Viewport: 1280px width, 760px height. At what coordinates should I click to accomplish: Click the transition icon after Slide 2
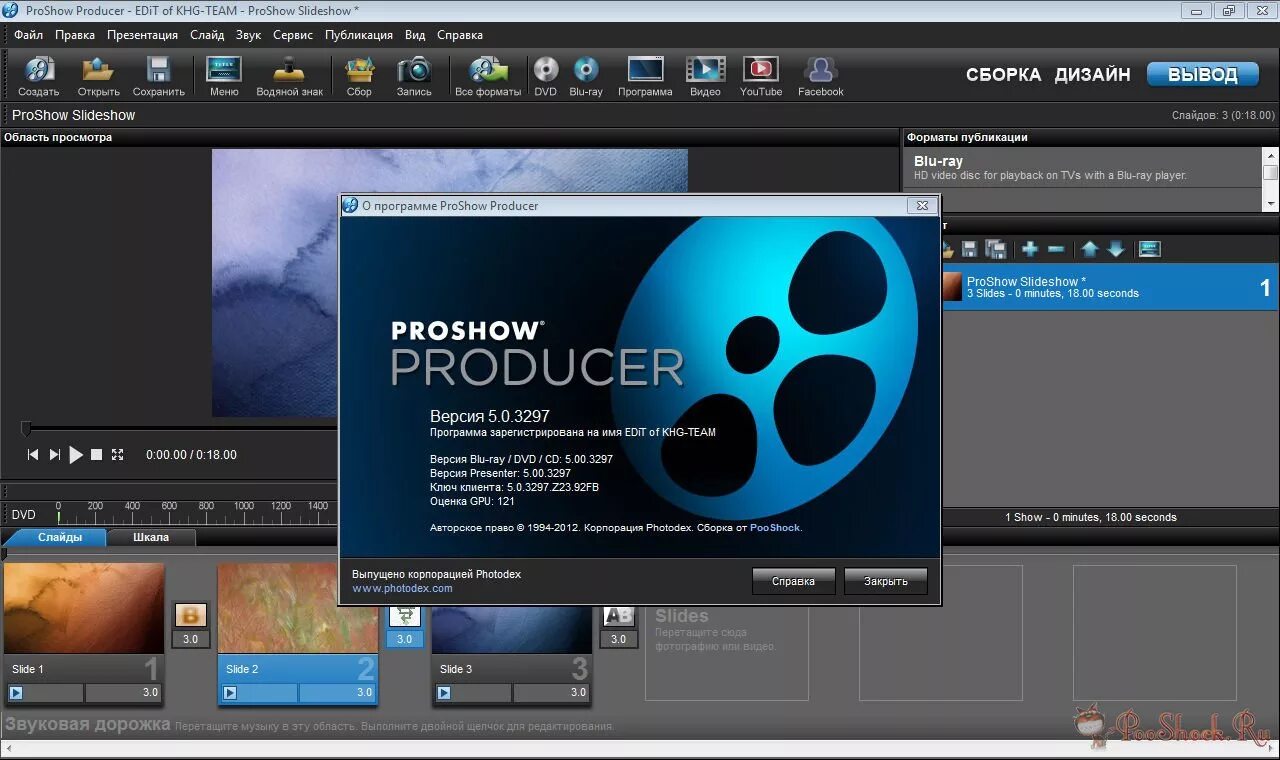pyautogui.click(x=404, y=616)
